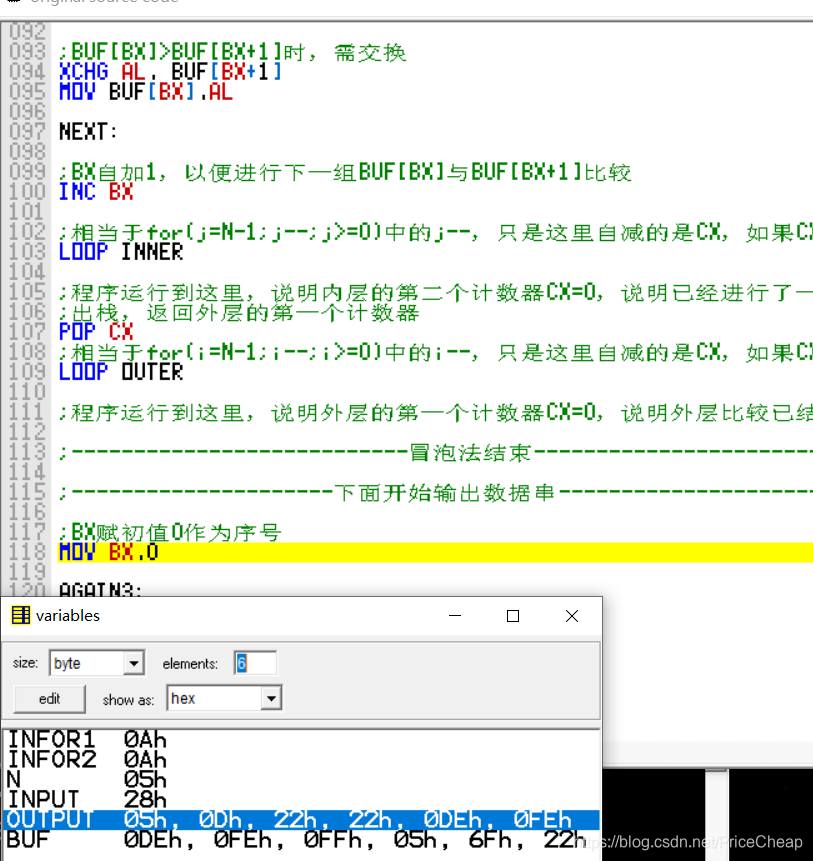Viewport: 813px width, 861px height.
Task: Click the variables window table icon
Action: point(21,616)
